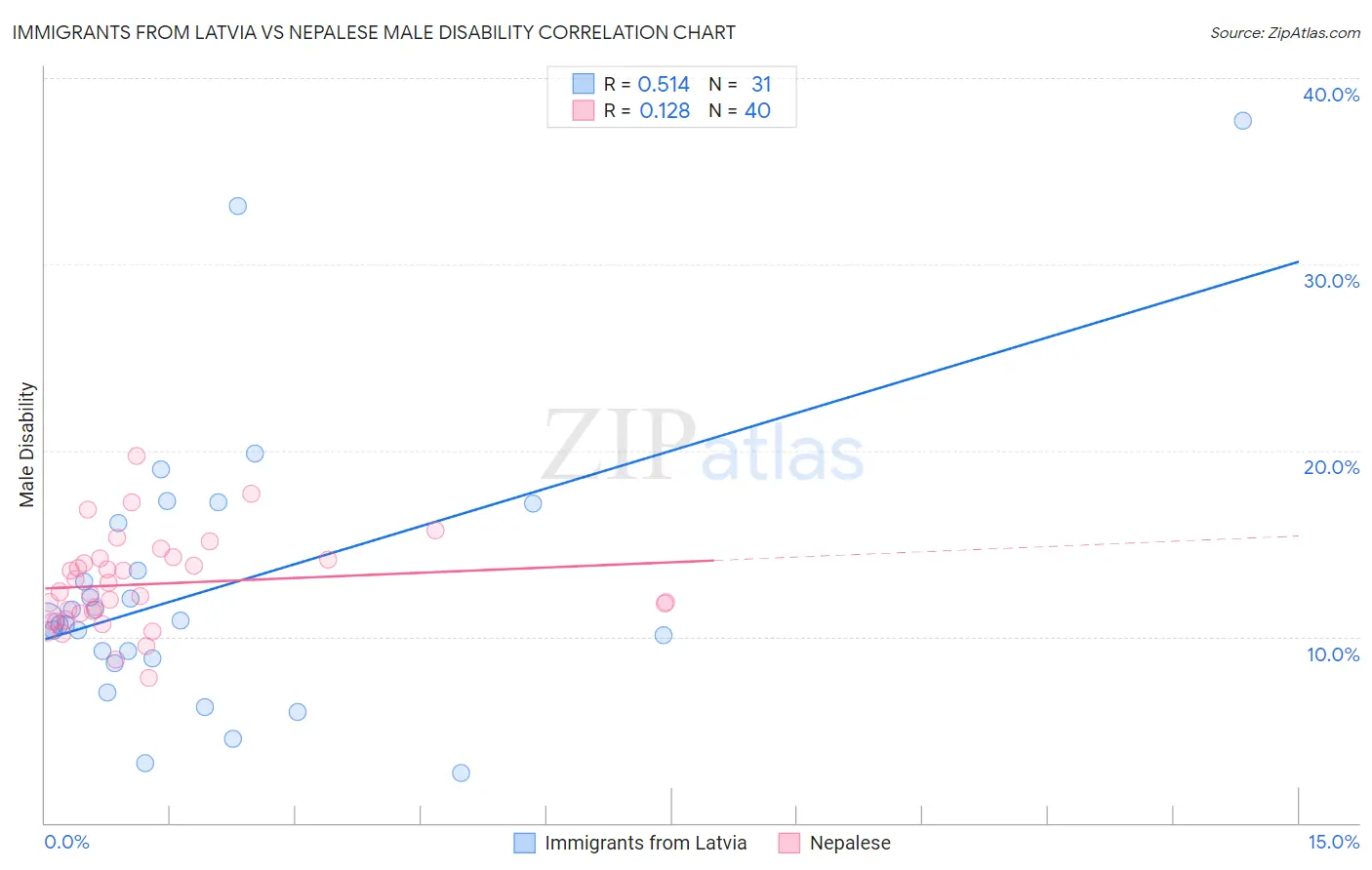Click the 30.0% y-axis label
This screenshot has width=1372, height=870.
coord(1331,281)
